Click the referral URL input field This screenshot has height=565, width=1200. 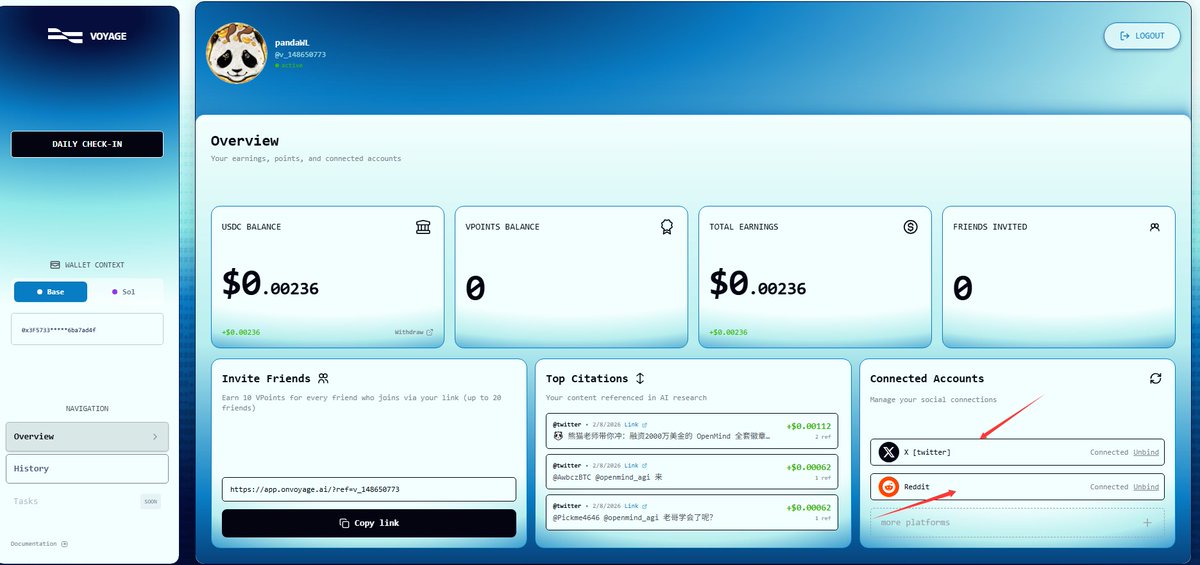[x=369, y=490]
